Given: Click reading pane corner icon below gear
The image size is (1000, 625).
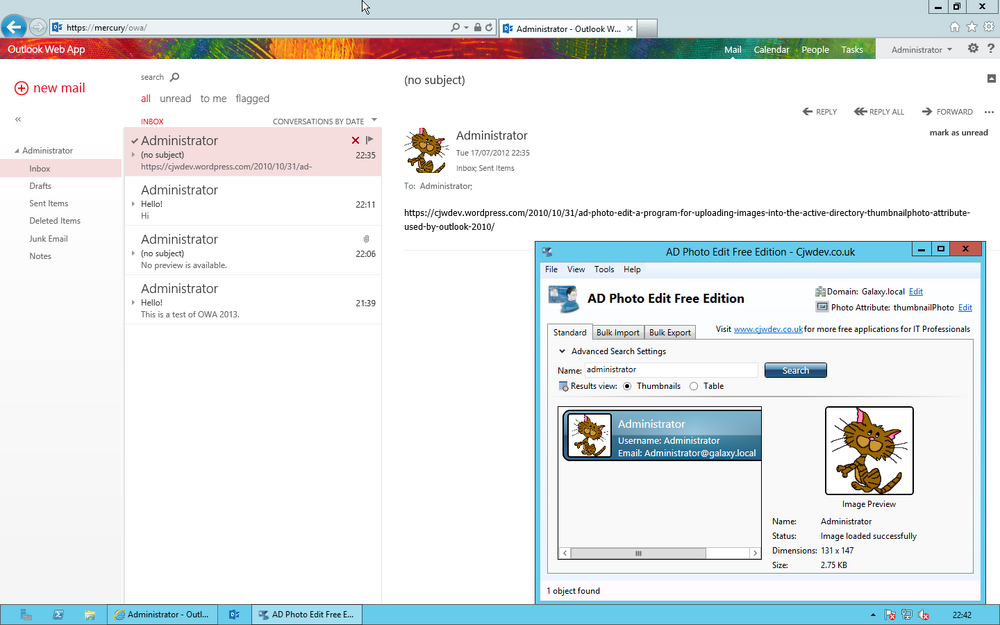Looking at the screenshot, I should [x=991, y=78].
